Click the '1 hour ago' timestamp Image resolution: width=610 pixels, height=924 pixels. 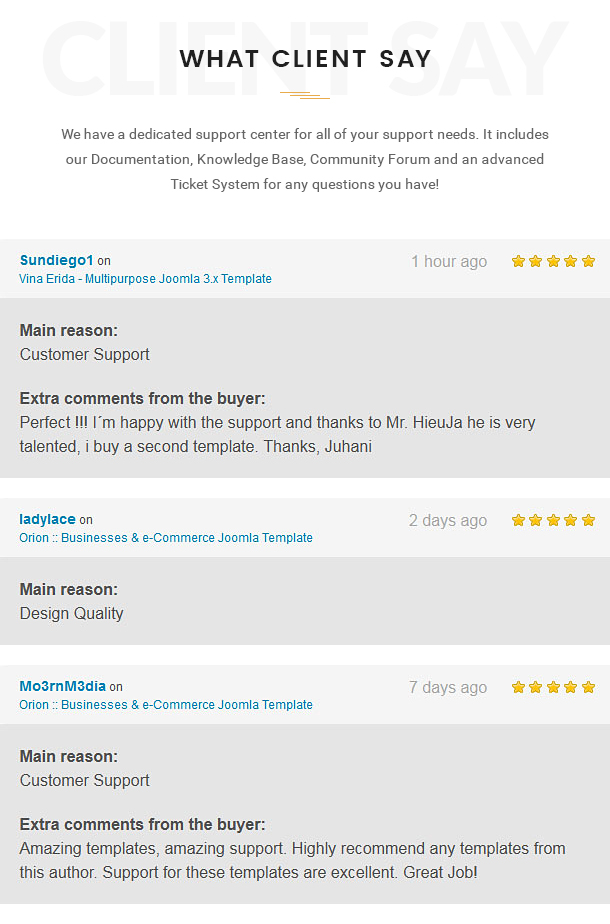(449, 261)
